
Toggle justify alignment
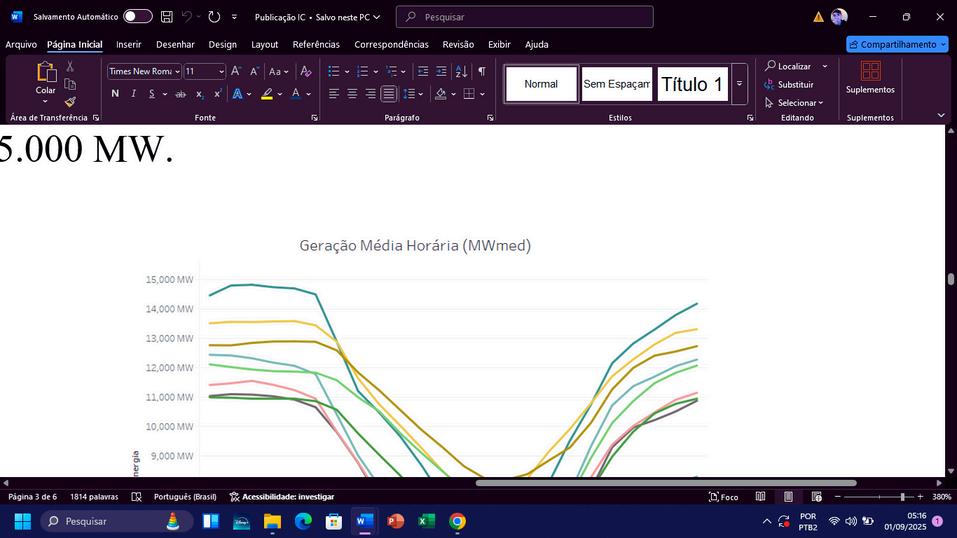pos(389,93)
